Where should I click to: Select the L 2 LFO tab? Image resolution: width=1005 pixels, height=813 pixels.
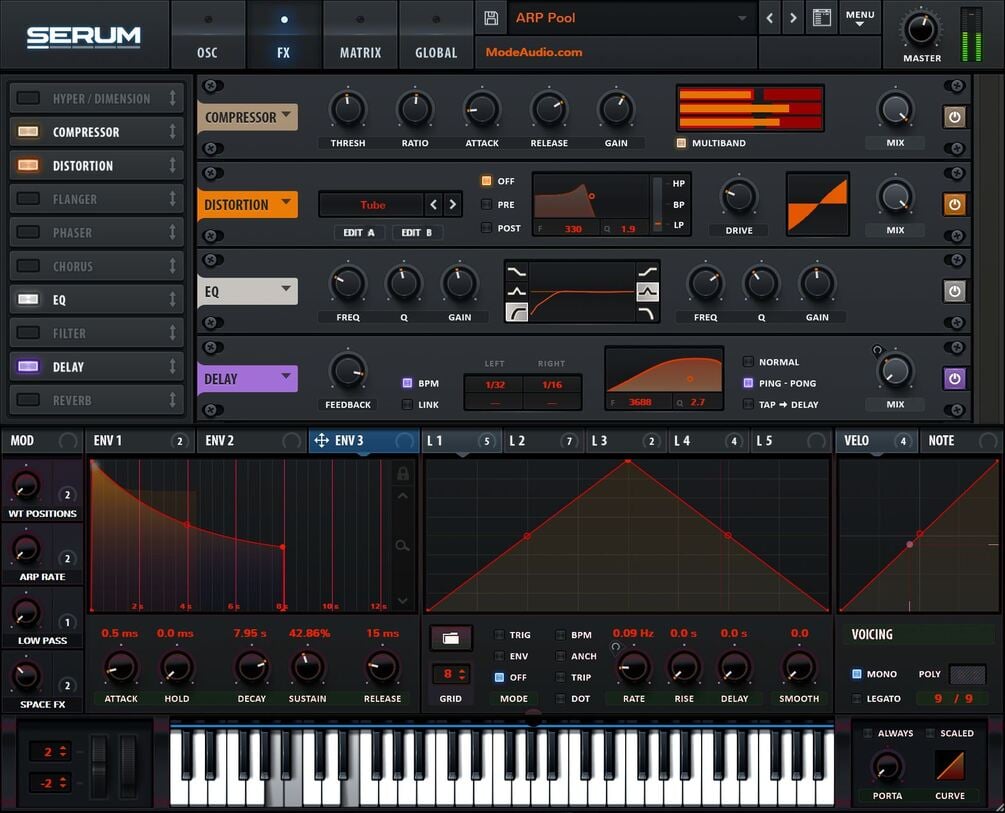pyautogui.click(x=542, y=440)
